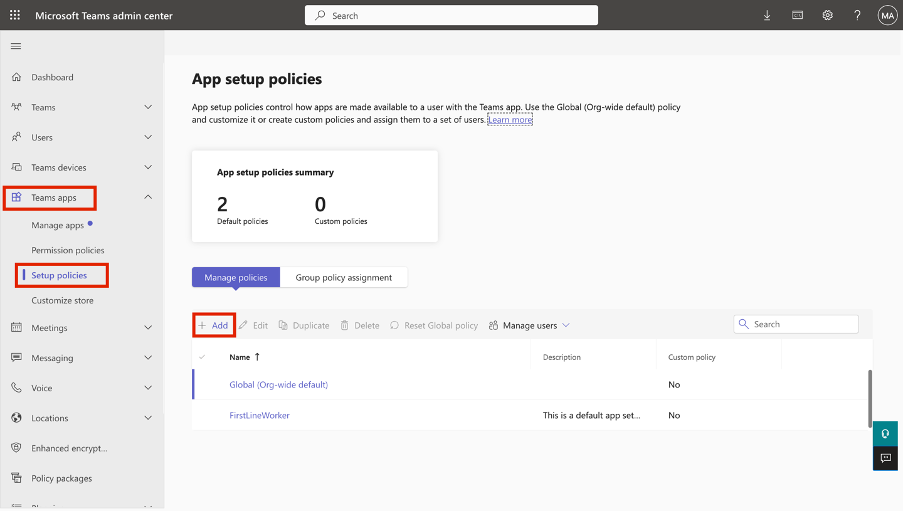
Task: Open the FirstLineWorker policy
Action: click(x=259, y=415)
